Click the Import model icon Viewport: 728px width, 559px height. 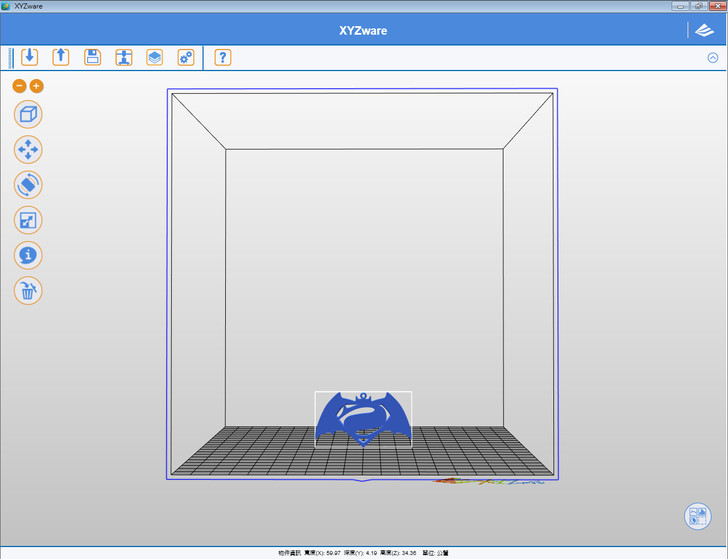click(29, 57)
